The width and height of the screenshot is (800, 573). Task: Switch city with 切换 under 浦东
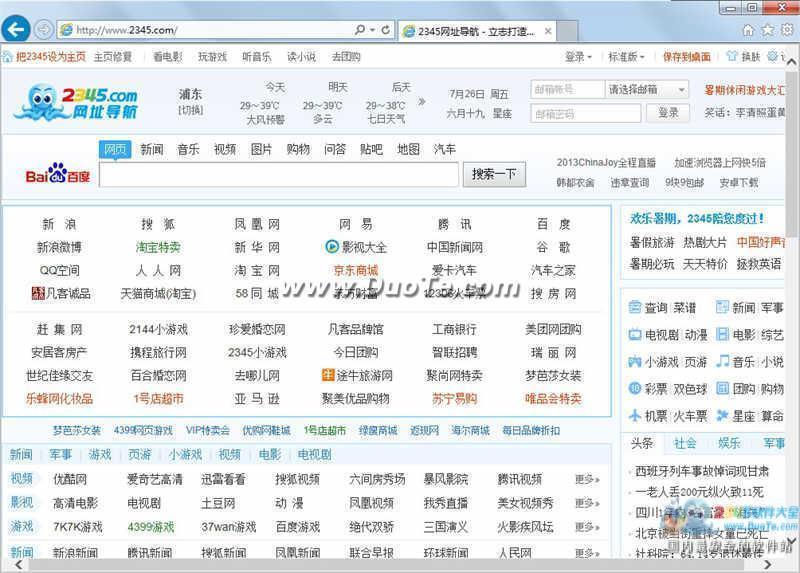(x=191, y=110)
